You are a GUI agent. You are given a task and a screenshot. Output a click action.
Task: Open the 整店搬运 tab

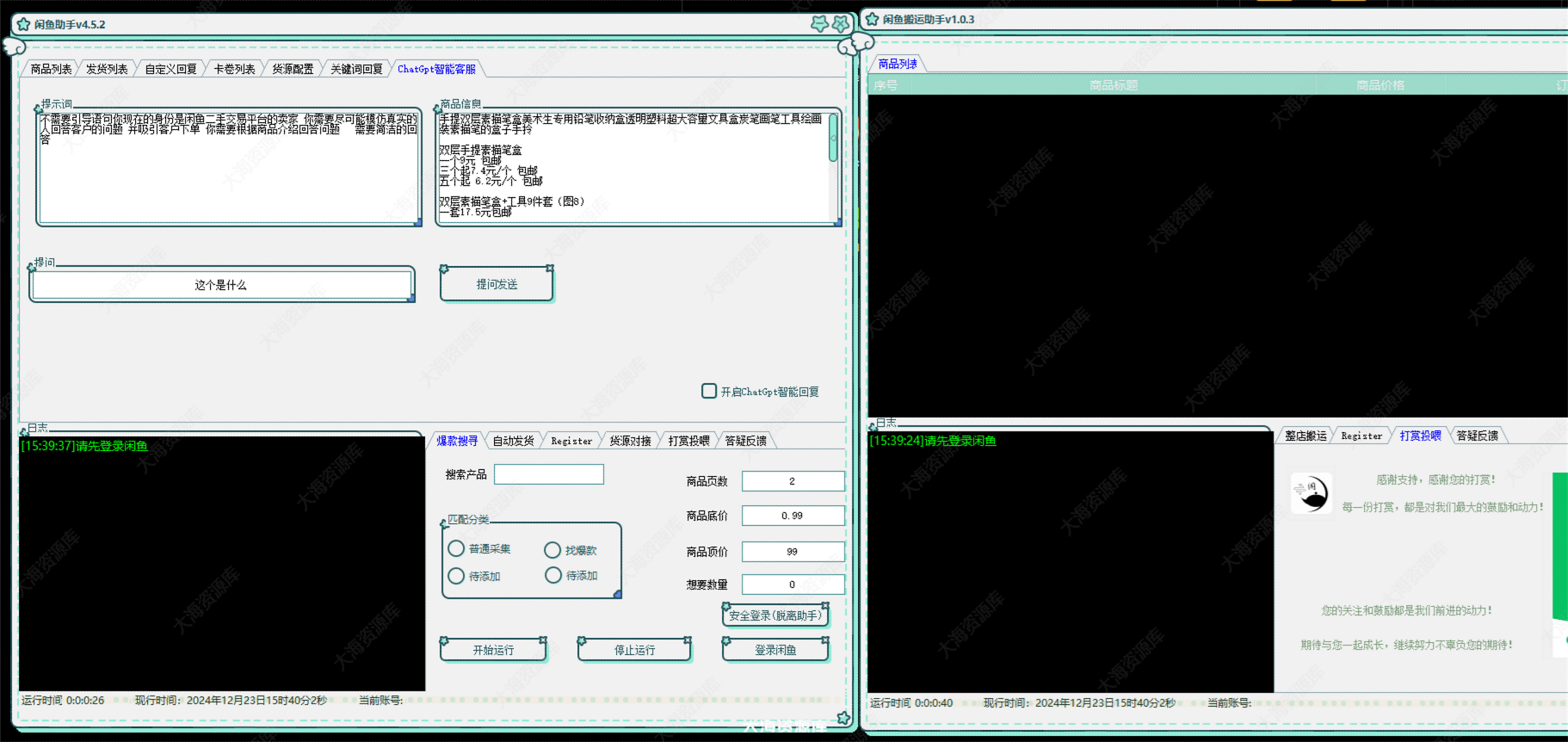(1306, 436)
